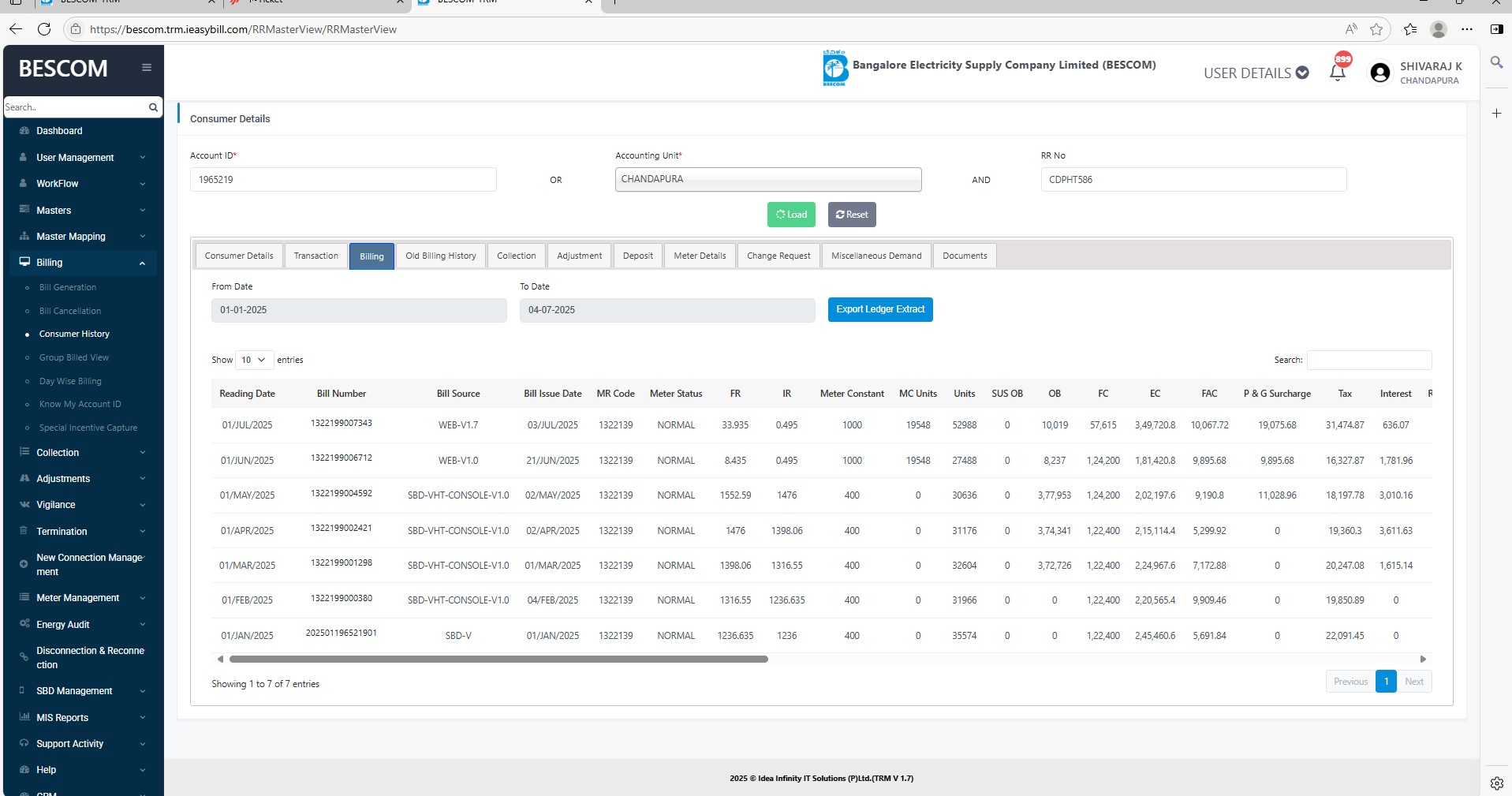Open the Documents tab

(965, 256)
